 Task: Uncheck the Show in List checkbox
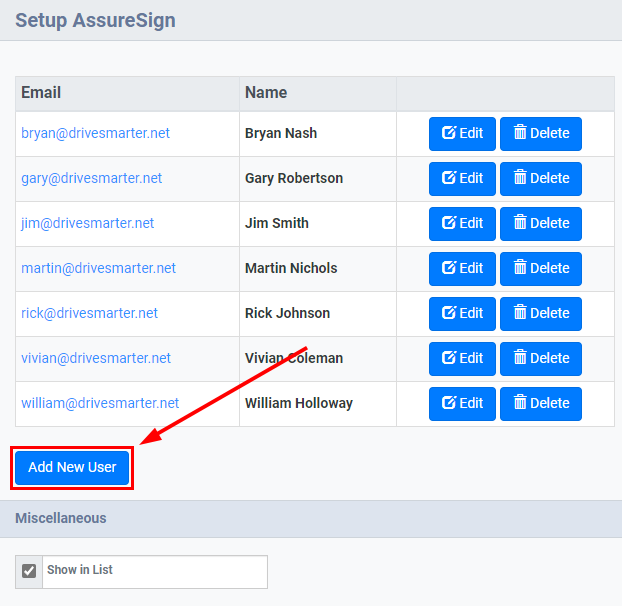tap(29, 571)
